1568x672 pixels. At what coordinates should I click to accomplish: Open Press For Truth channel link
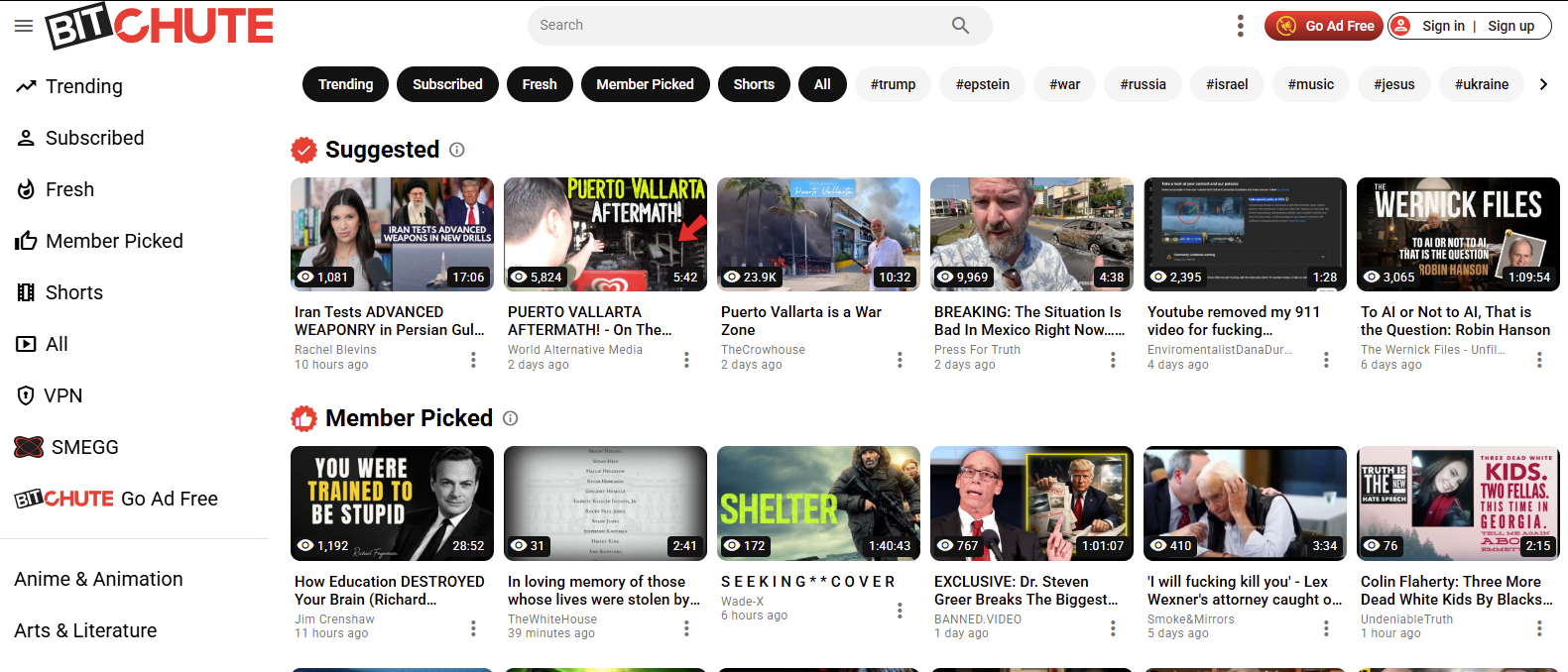point(977,350)
